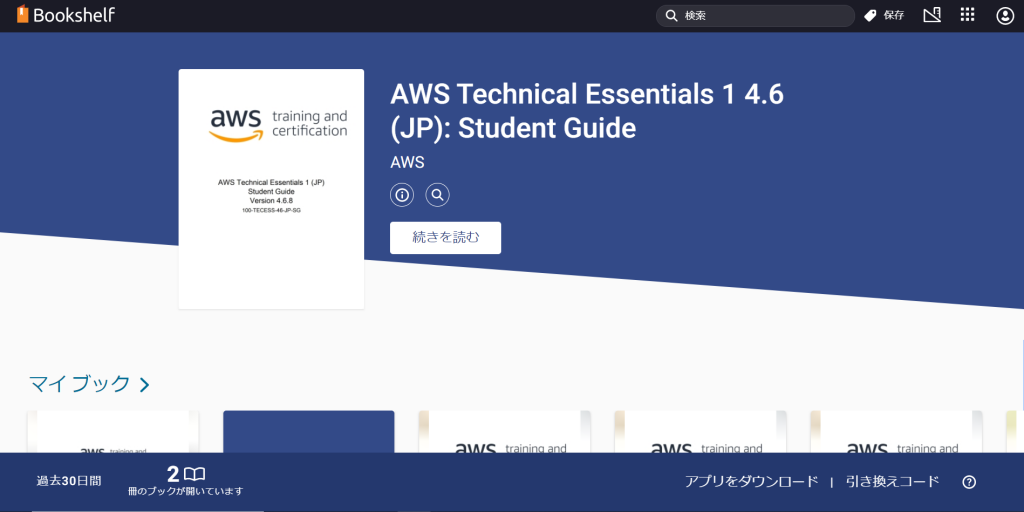This screenshot has height=512, width=1024.
Task: Click AWS Technical Essentials book title
Action: (x=586, y=111)
